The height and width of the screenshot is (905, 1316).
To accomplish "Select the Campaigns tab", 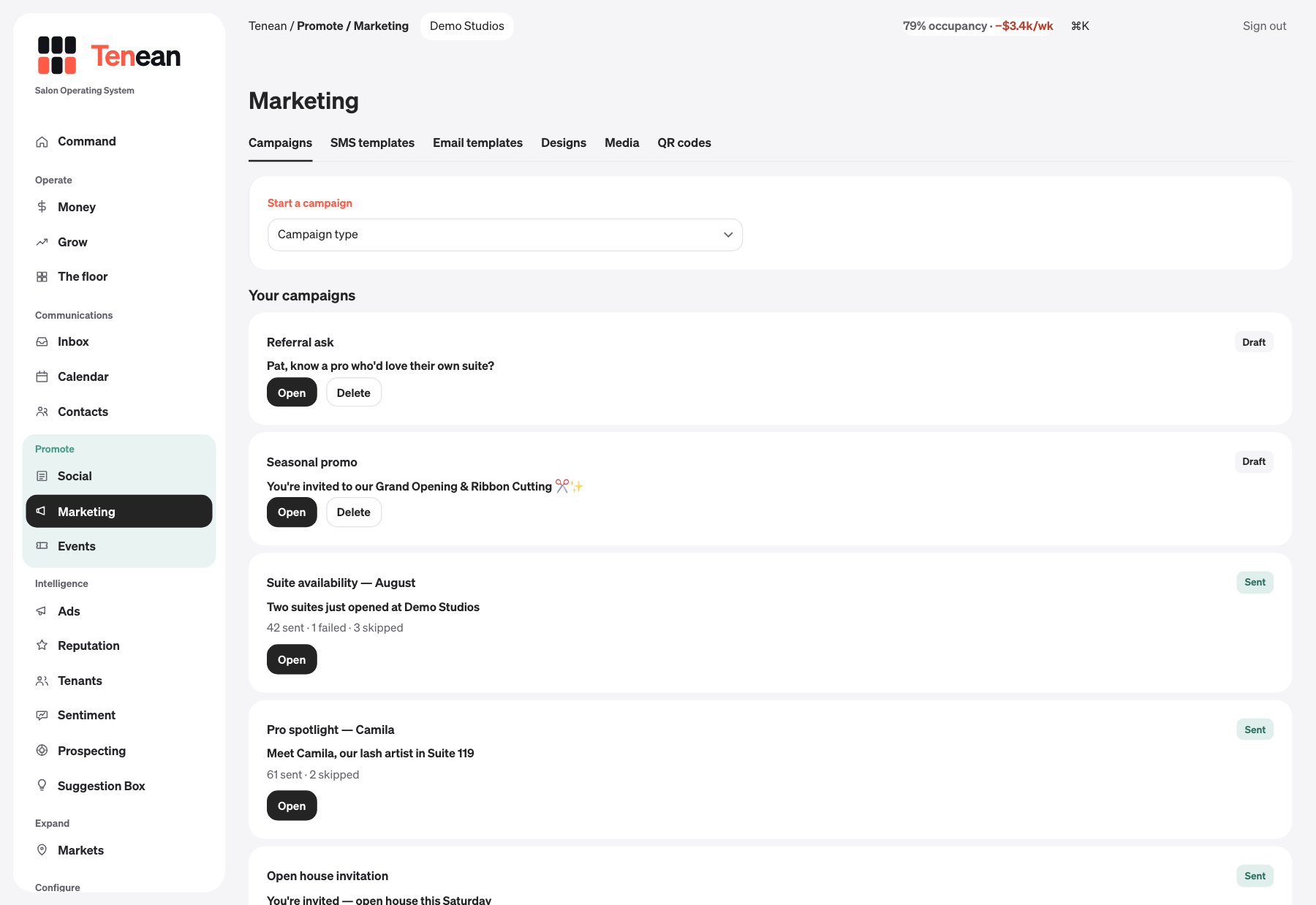I will pyautogui.click(x=280, y=143).
